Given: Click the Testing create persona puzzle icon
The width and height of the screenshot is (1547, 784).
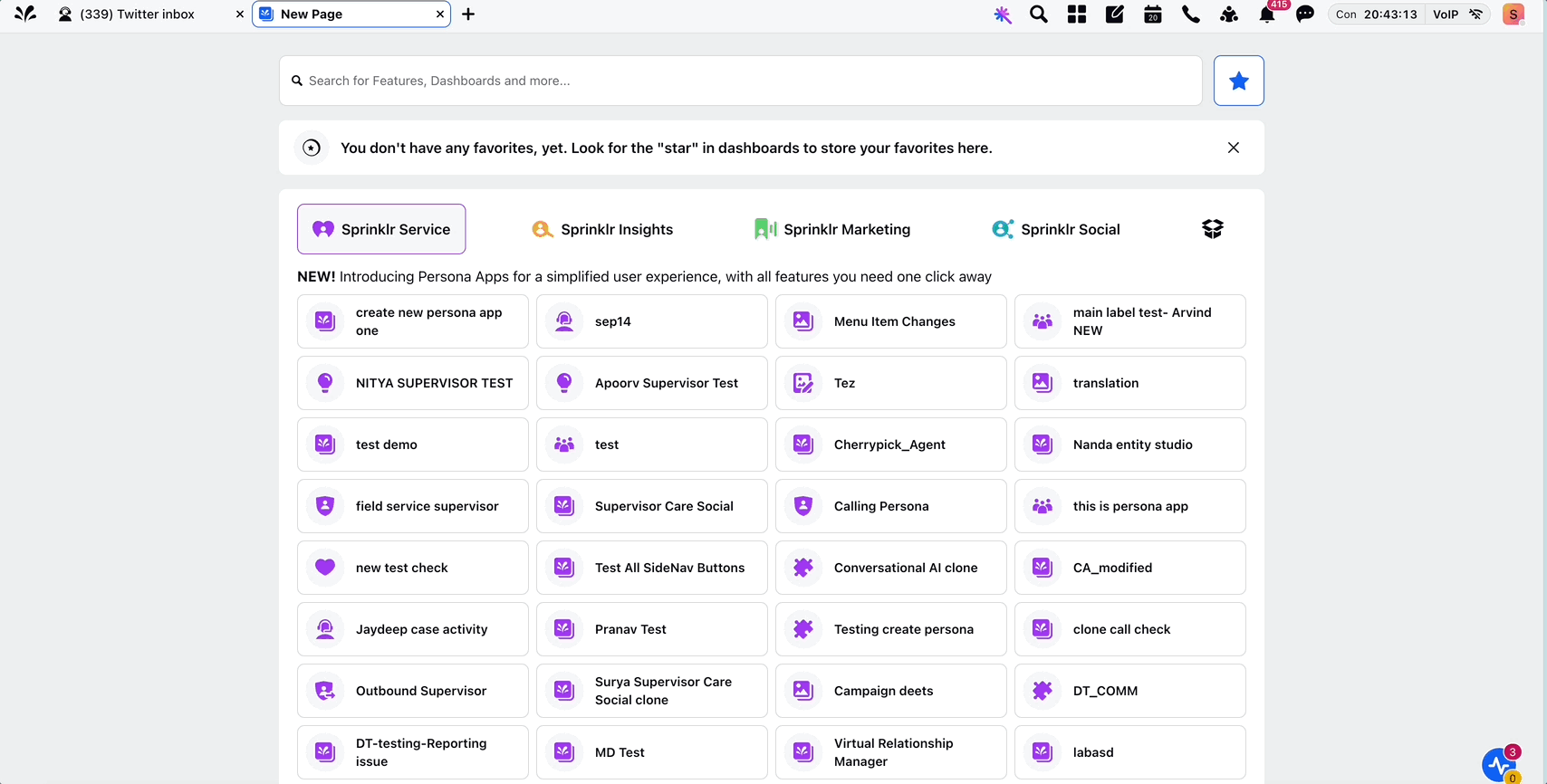Looking at the screenshot, I should (x=803, y=629).
